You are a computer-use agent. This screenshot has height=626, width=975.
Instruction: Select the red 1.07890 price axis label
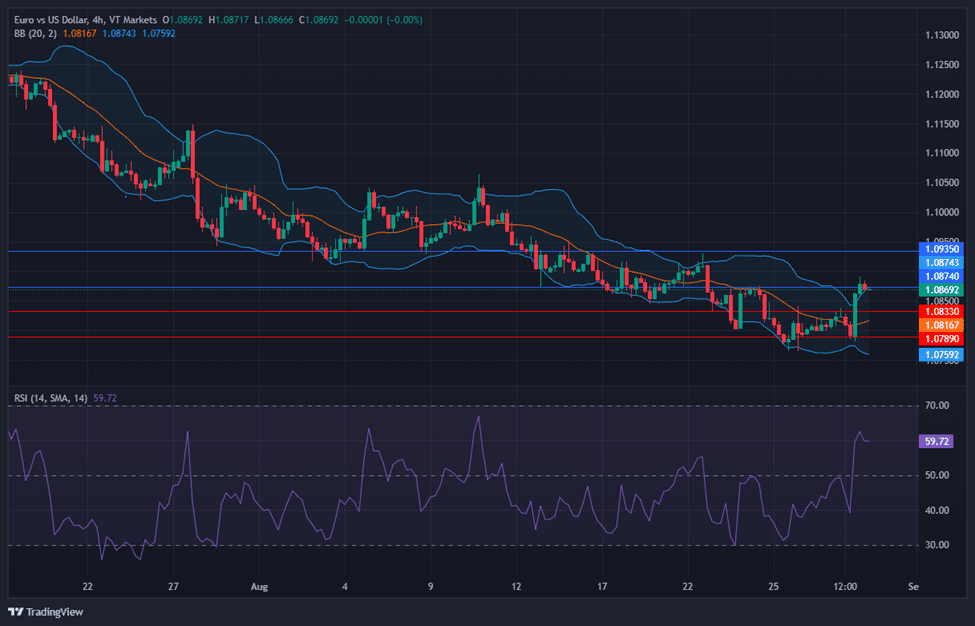(x=942, y=338)
